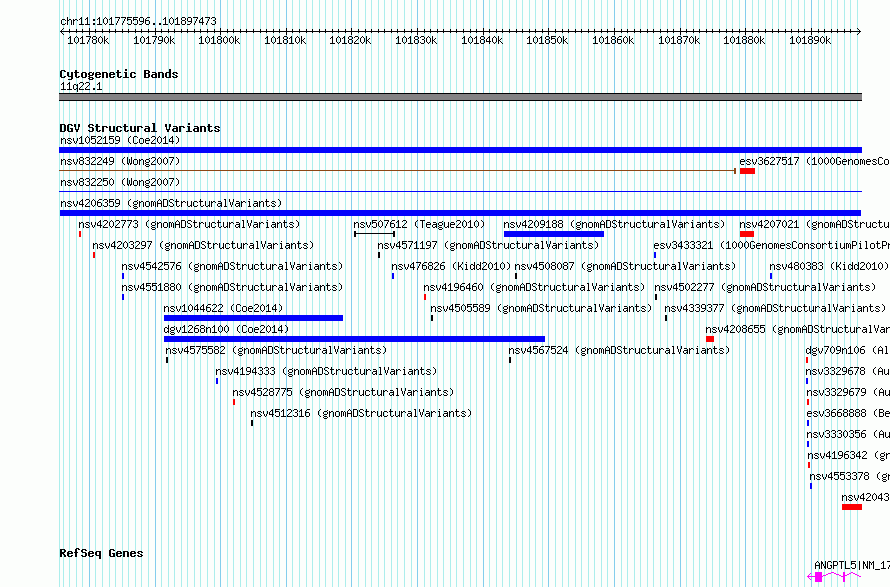Open the ANGPTL5 RefSeq gene label
Viewport: 890px width, 587px height.
click(852, 565)
